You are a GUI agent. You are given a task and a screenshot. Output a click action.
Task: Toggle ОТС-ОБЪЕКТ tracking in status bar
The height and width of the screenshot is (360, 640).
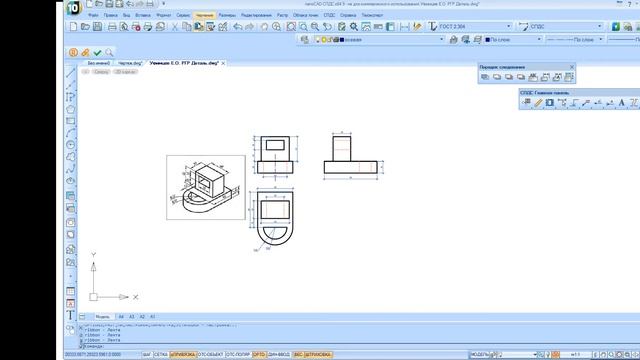coord(211,355)
